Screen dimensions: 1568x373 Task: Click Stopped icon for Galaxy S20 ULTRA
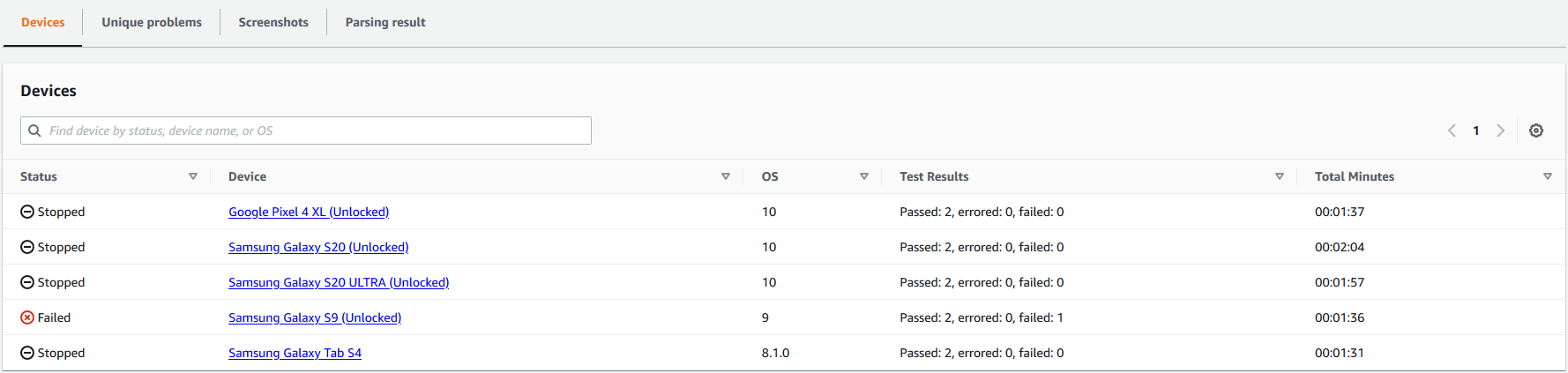(27, 282)
